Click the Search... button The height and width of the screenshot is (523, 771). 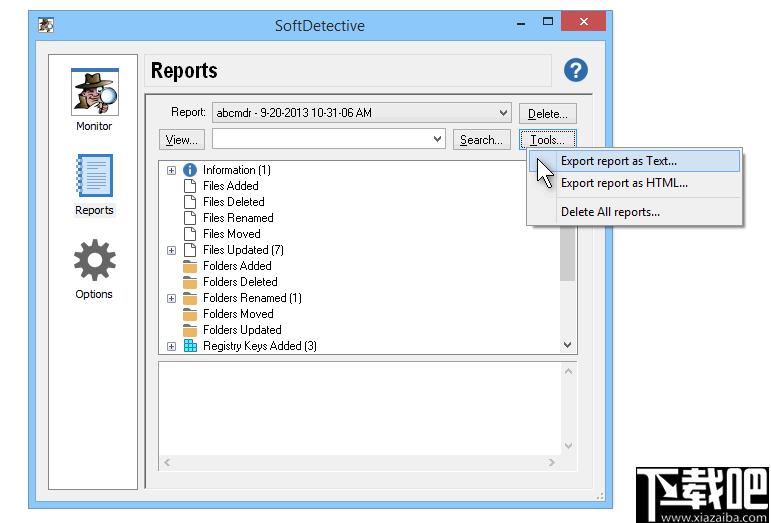481,140
